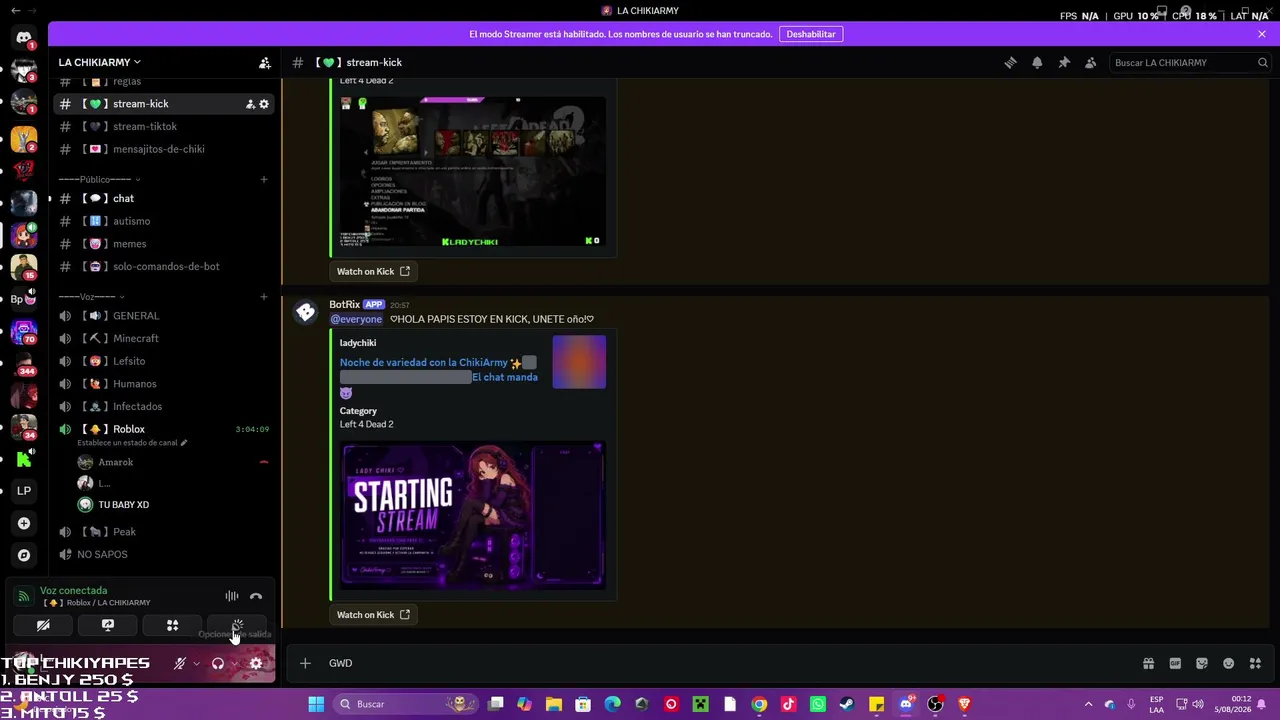Open Noche de variedad stream title link
Viewport: 1280px width, 720px height.
pyautogui.click(x=438, y=370)
